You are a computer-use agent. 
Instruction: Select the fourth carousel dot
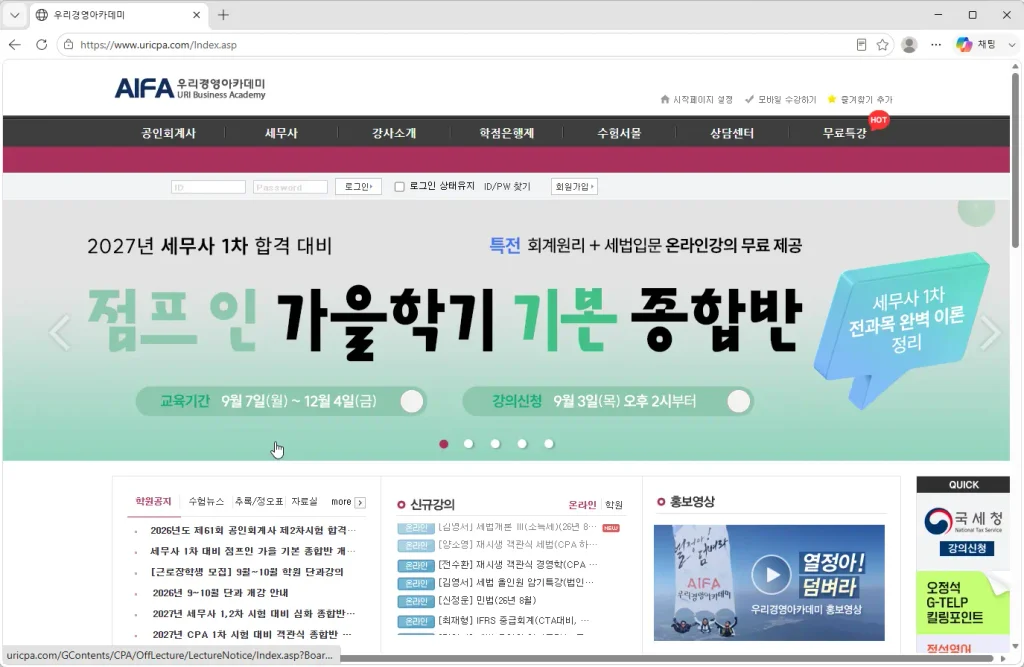(522, 444)
